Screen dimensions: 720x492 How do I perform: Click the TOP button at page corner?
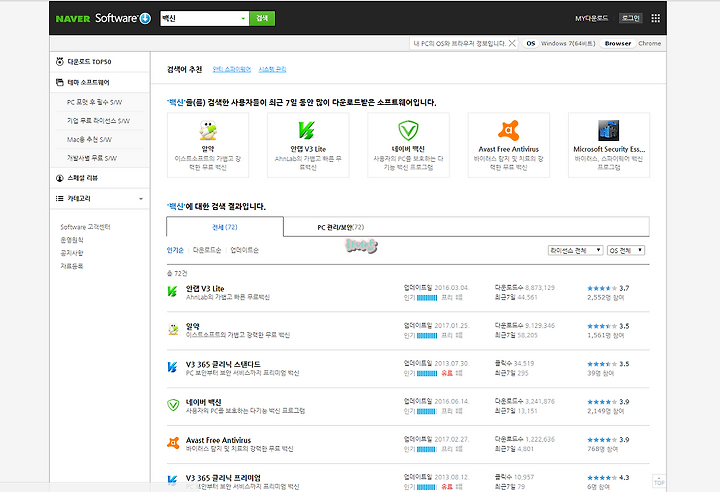tap(659, 481)
